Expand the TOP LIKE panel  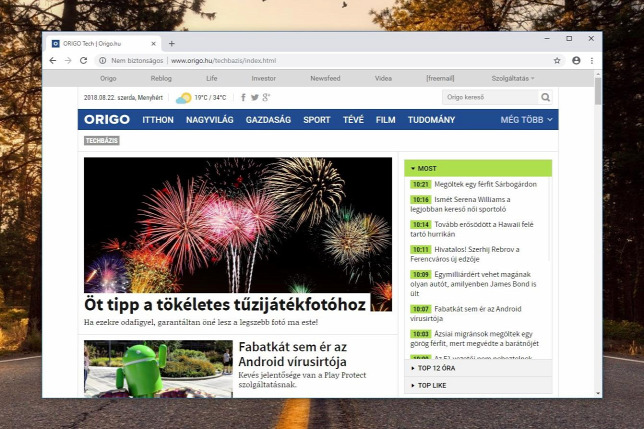(478, 385)
